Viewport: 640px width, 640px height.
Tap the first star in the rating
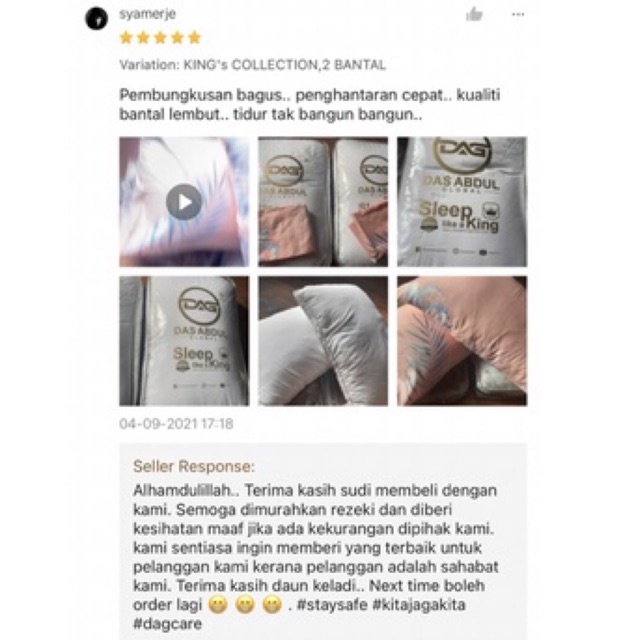coord(126,38)
